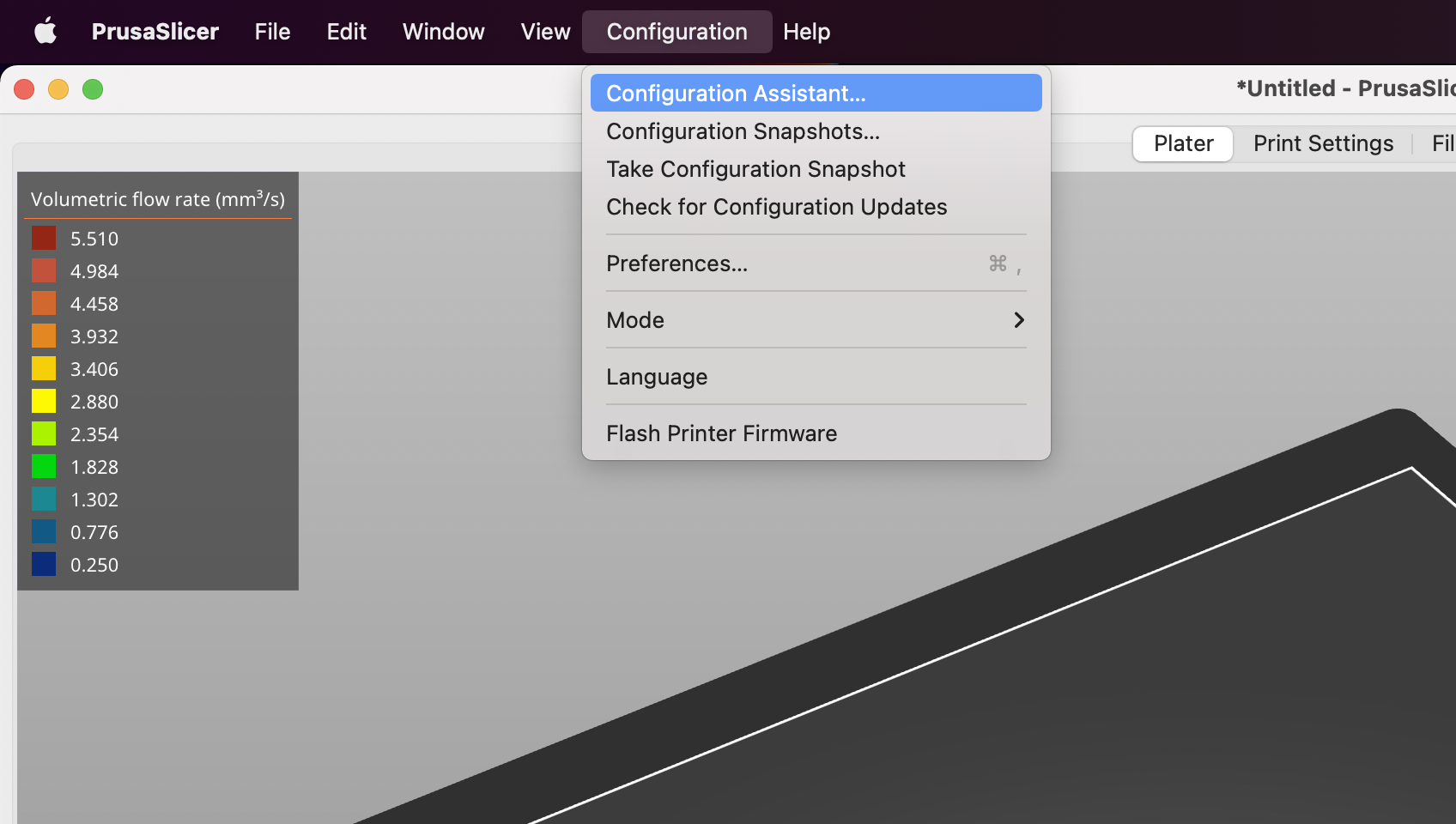Image resolution: width=1456 pixels, height=824 pixels.
Task: Click the teal 1.302 swatch
Action: click(x=44, y=499)
